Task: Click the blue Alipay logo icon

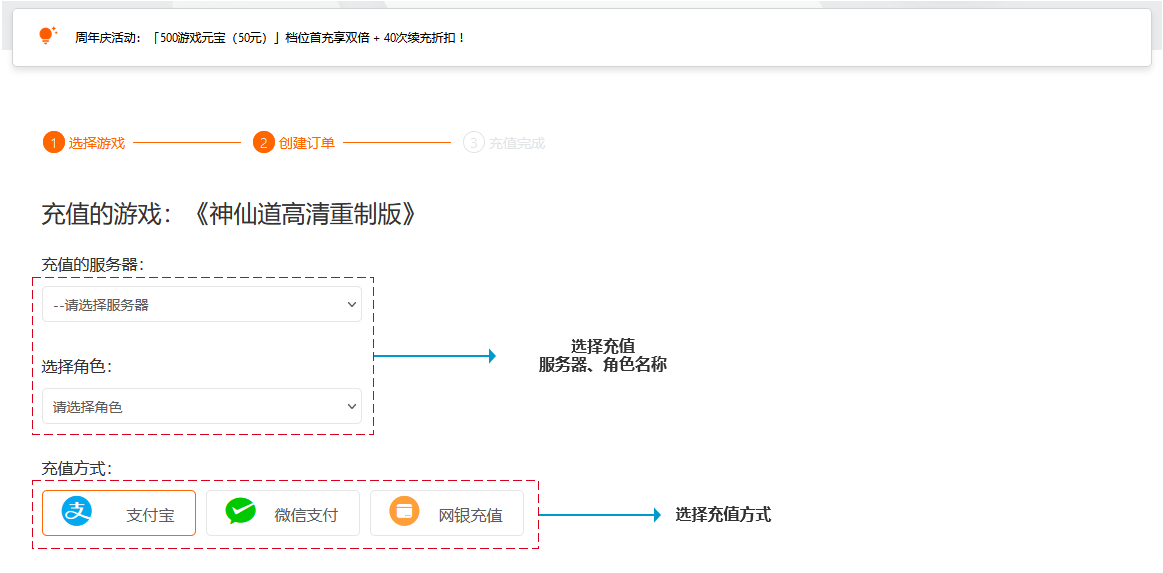Action: tap(77, 512)
